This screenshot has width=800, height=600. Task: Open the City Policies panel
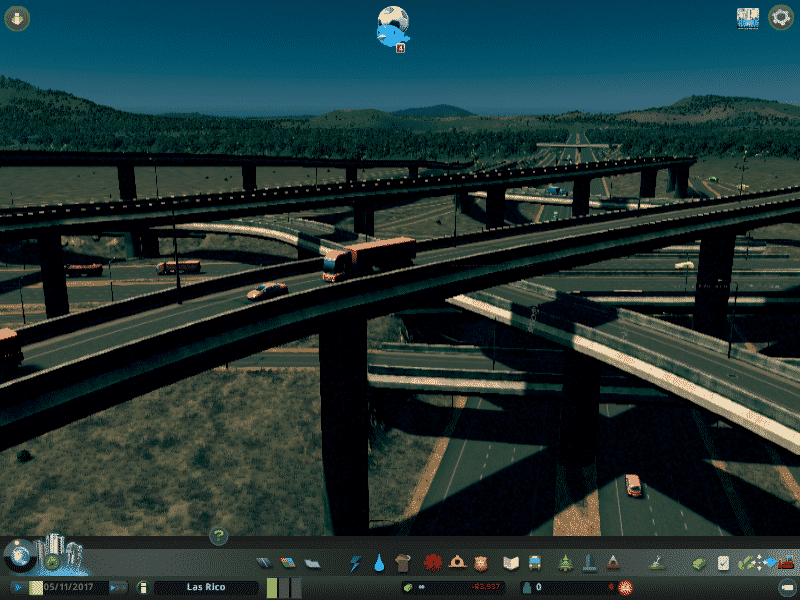(722, 563)
